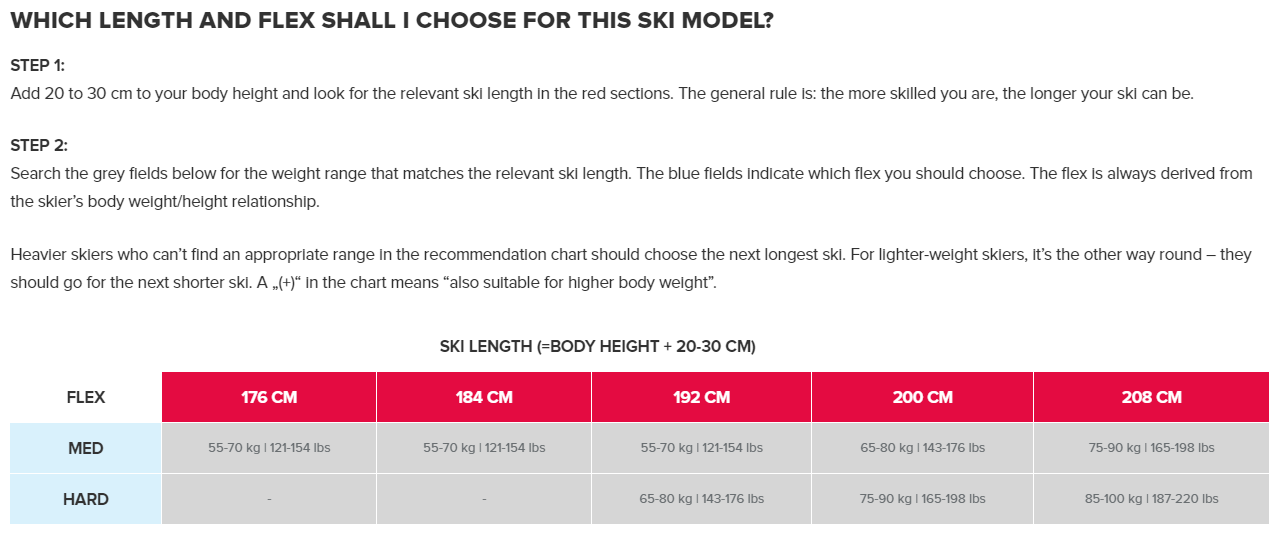Select the MED 75-90 kg cell under 208 CM
This screenshot has height=539, width=1279.
(x=1151, y=448)
